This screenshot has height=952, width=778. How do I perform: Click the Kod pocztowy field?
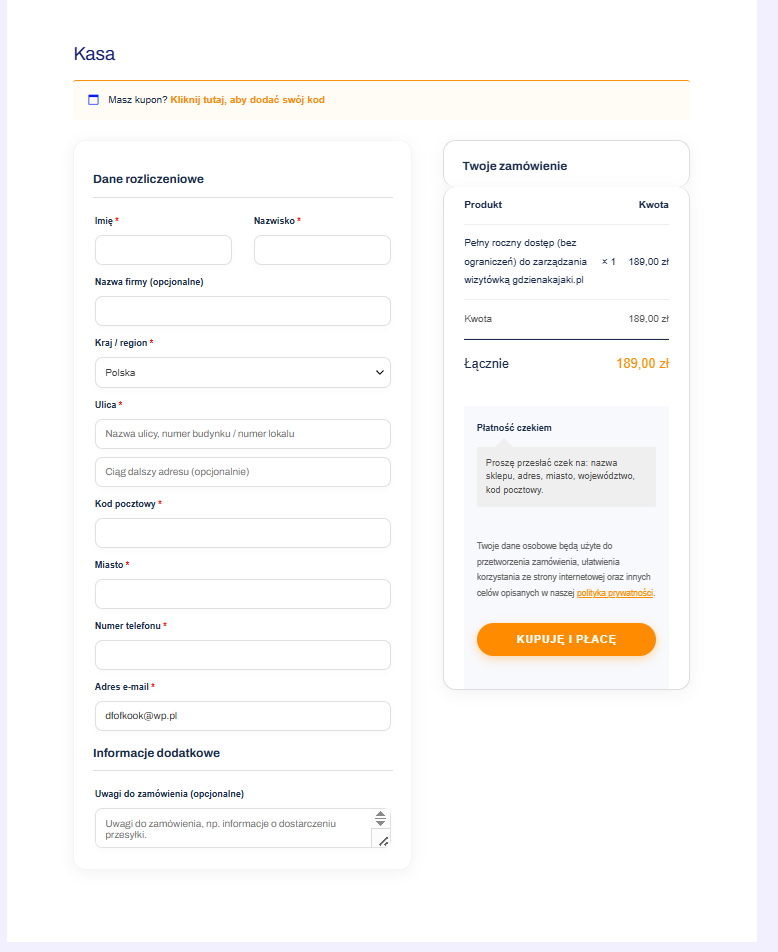[x=242, y=533]
